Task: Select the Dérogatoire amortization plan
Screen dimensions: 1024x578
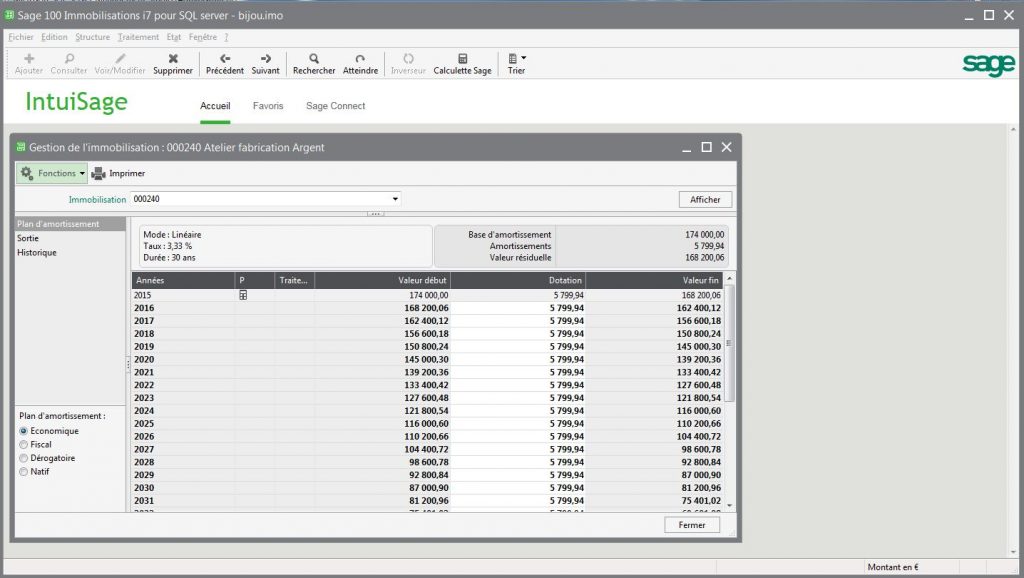Action: coord(24,458)
